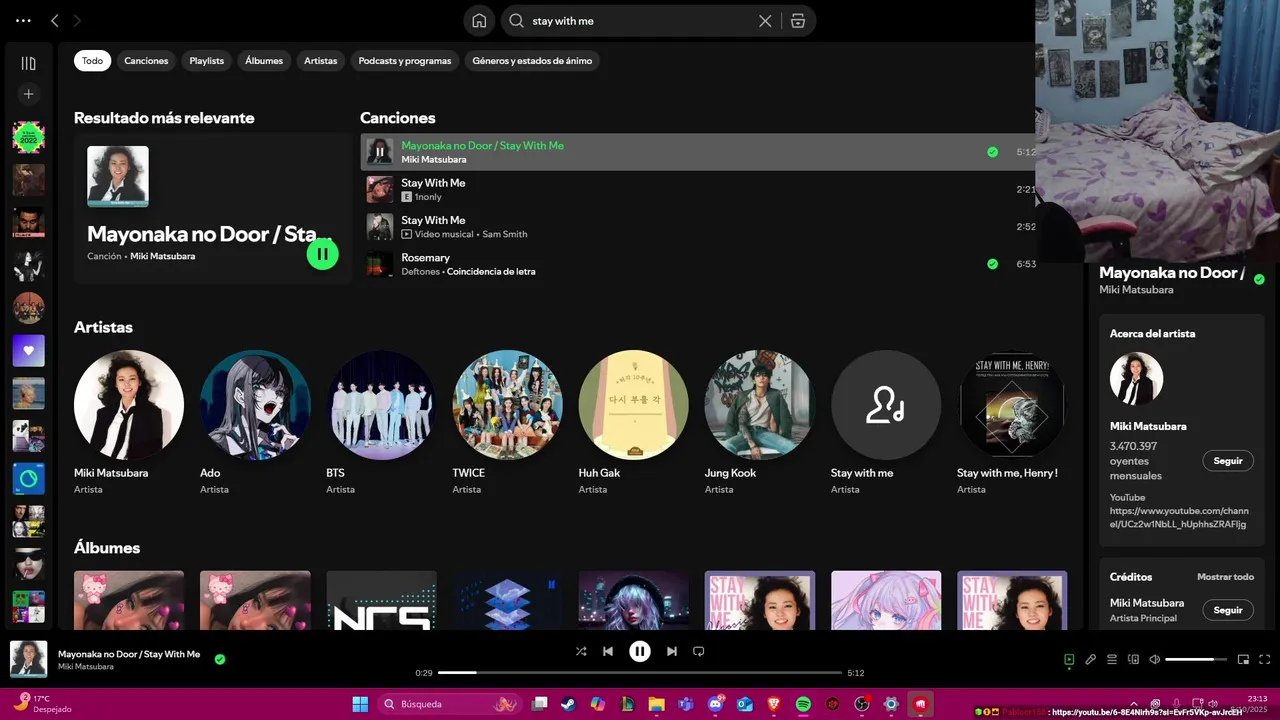Follow Miki Matsubara in Acerca del artista
Screen dimensions: 1280x720
point(1228,461)
